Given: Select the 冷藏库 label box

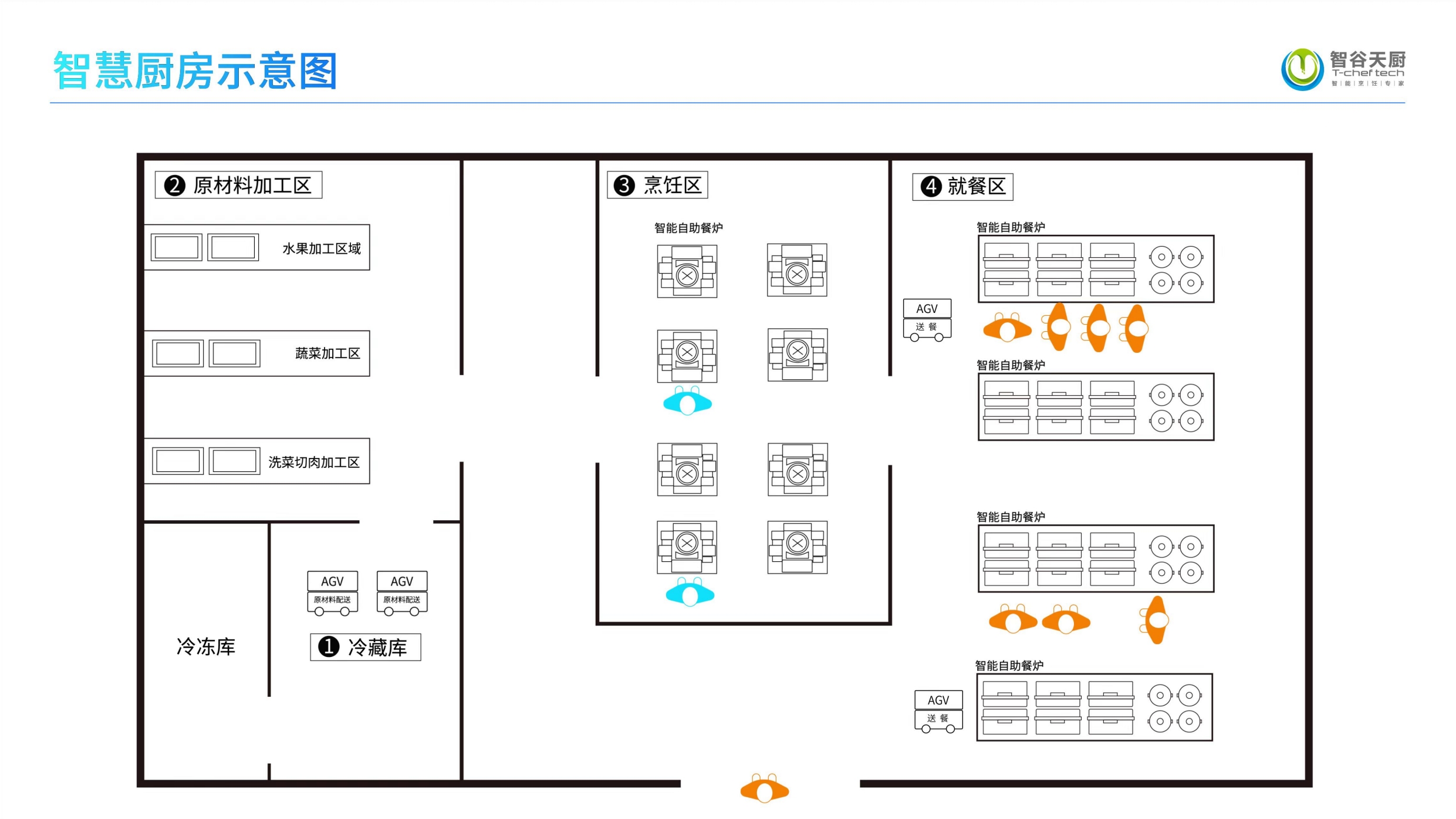Looking at the screenshot, I should [365, 647].
